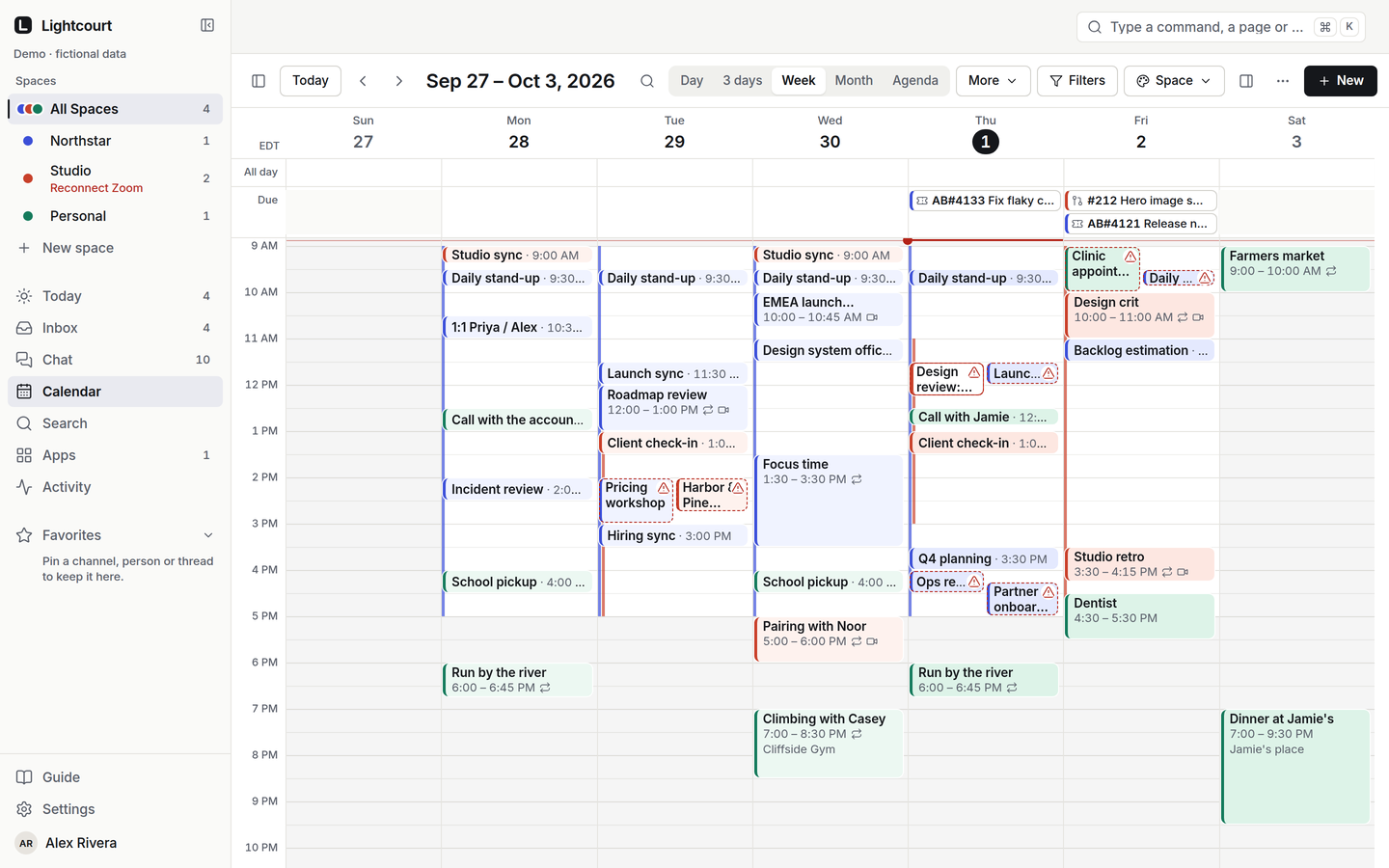Screen dimensions: 1389x868
Task: Go to previous week arrow
Action: tap(363, 81)
